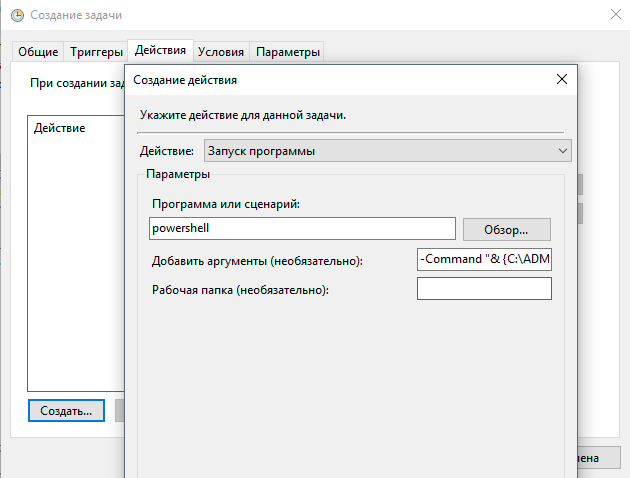This screenshot has height=478, width=630.
Task: Click the empty Рабочая папка field
Action: click(x=484, y=289)
